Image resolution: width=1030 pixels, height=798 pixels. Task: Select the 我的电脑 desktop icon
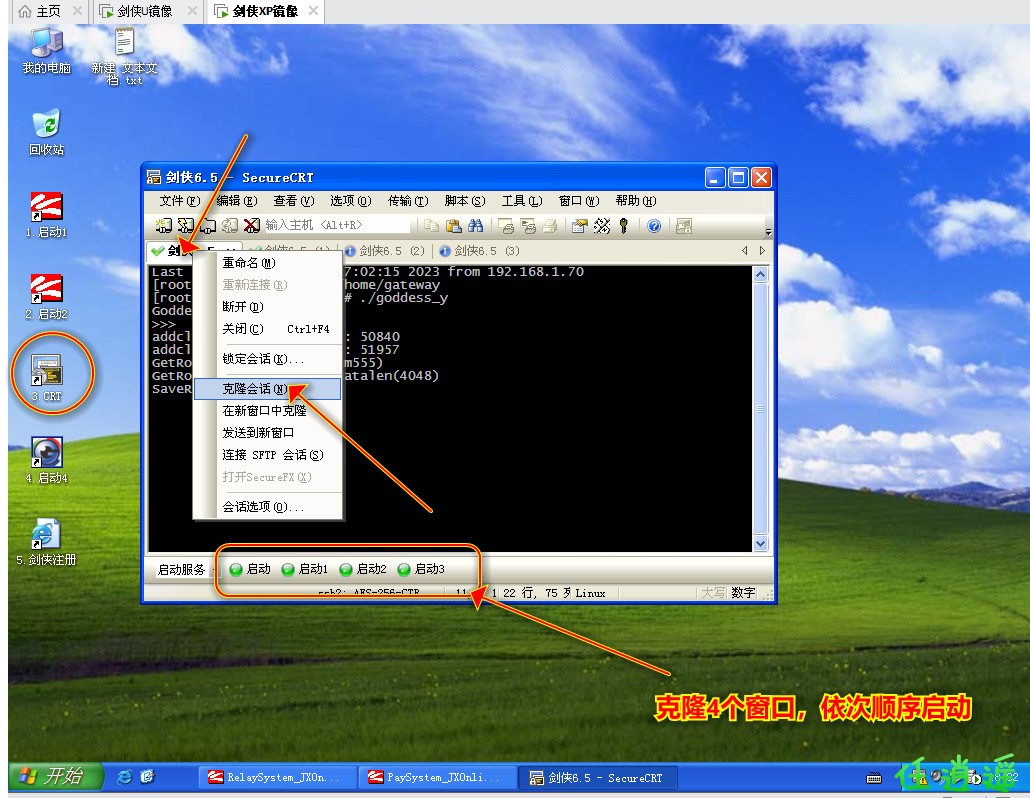[47, 51]
